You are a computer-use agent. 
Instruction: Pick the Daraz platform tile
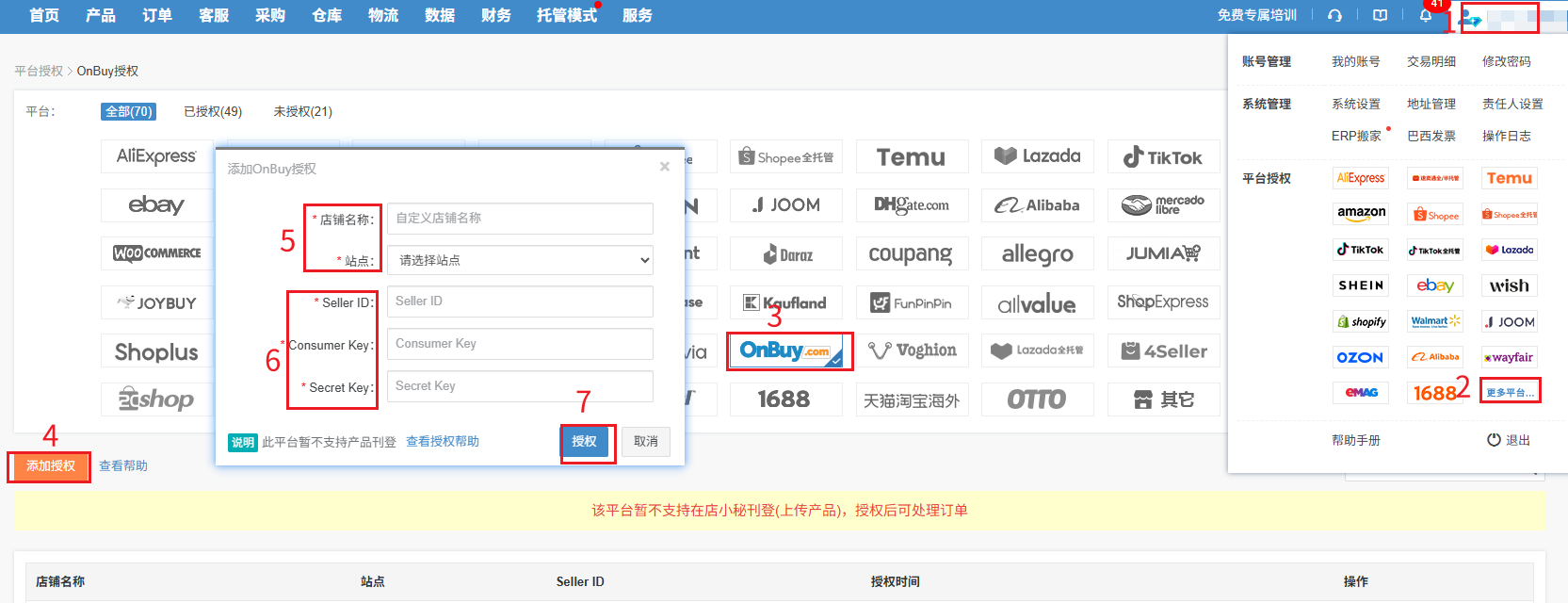pos(786,253)
